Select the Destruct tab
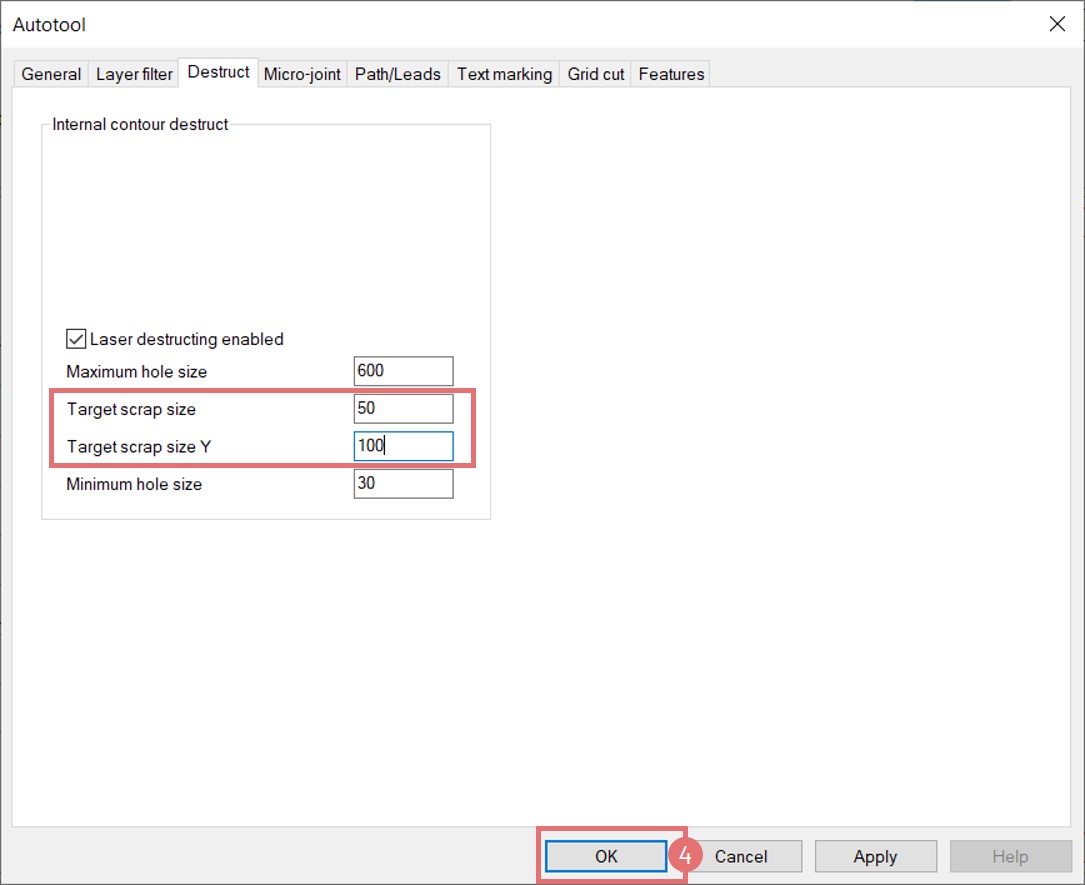Viewport: 1085px width, 885px height. (218, 72)
